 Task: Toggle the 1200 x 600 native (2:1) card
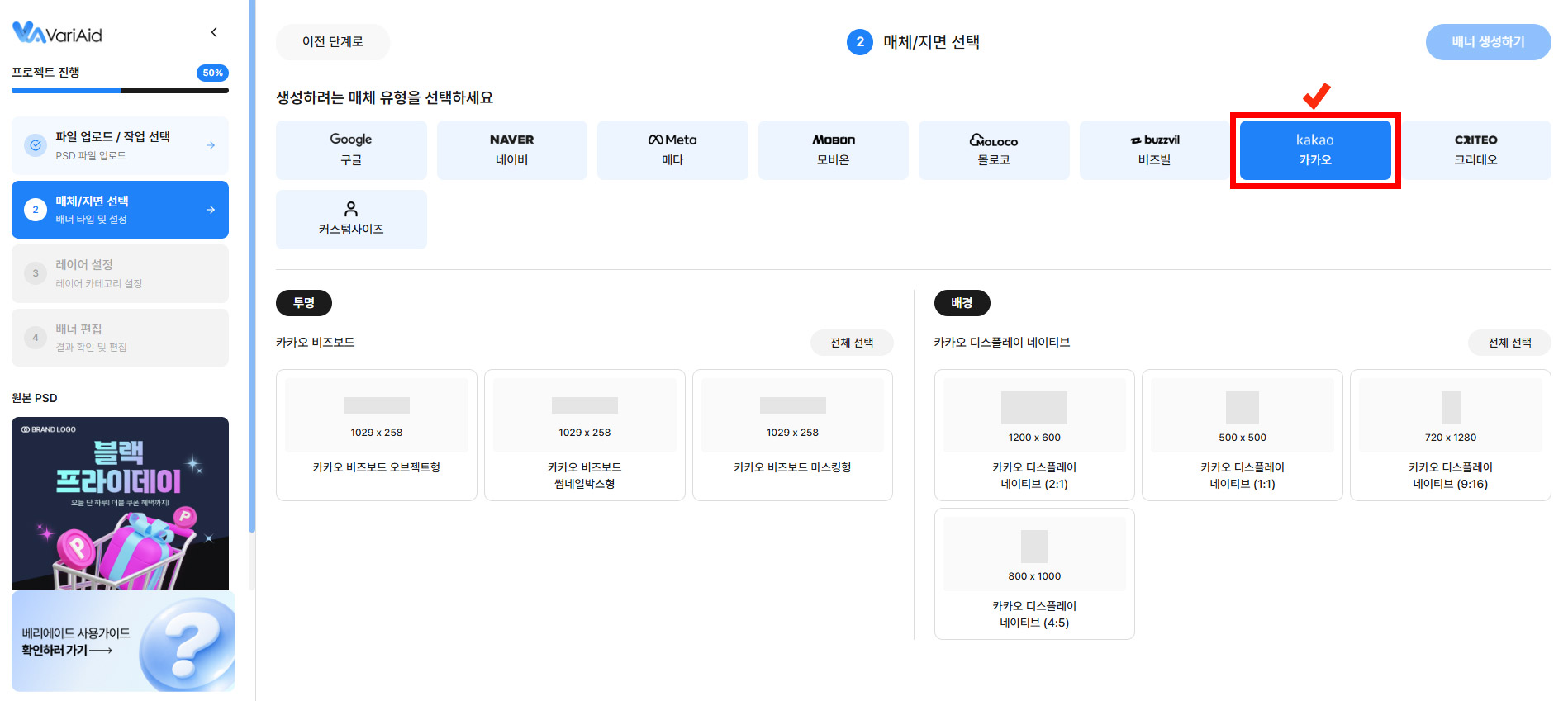[x=1034, y=434]
